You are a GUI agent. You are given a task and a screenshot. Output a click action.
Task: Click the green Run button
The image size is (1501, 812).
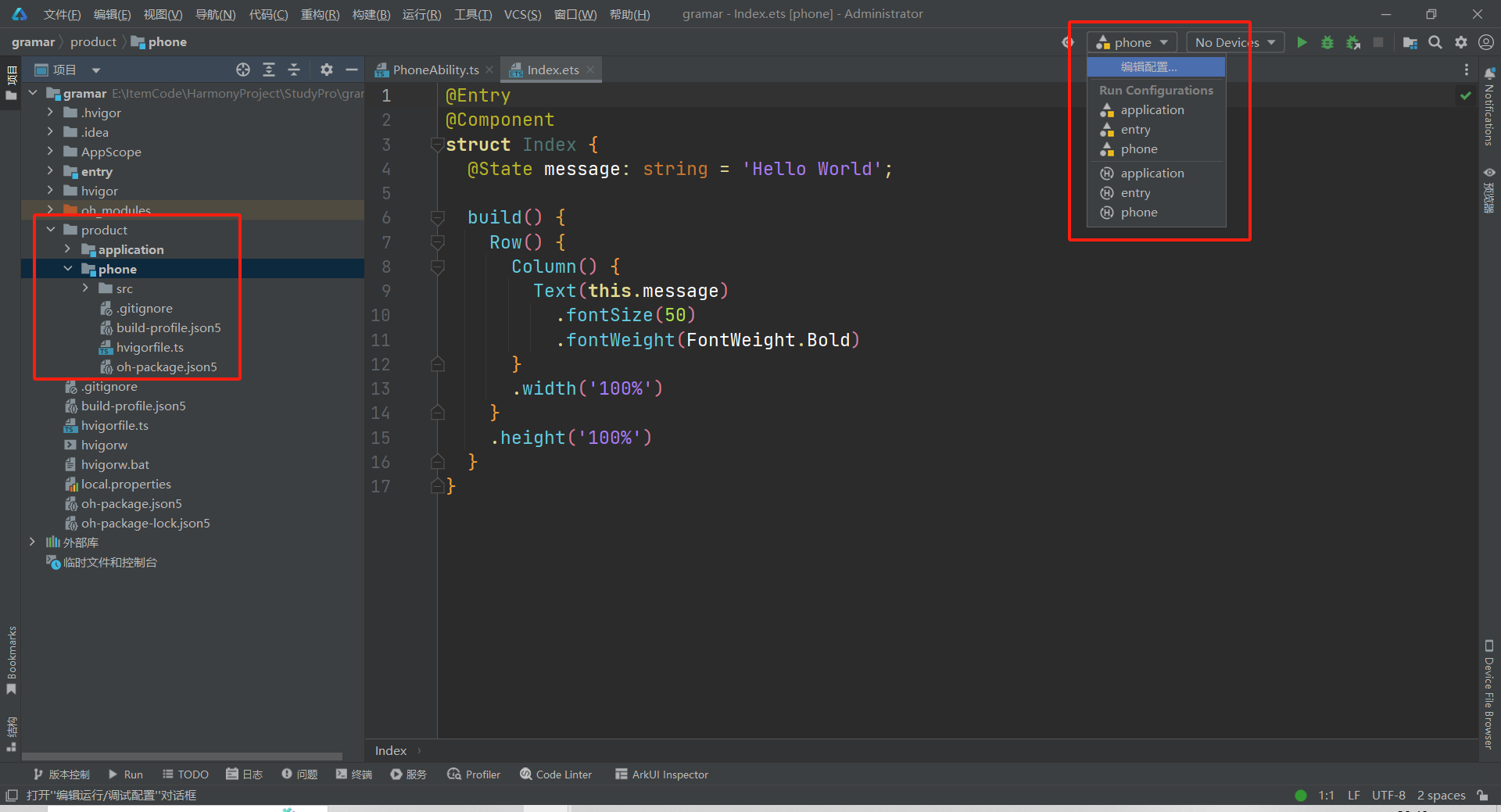click(1302, 42)
